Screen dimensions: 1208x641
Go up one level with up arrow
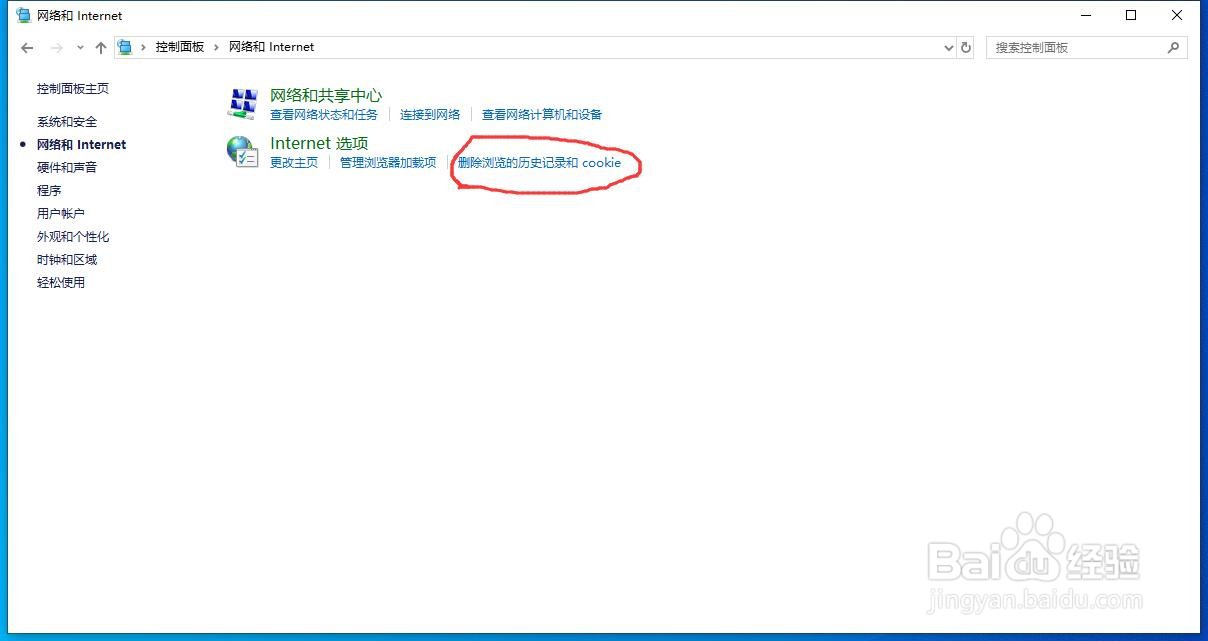click(x=101, y=47)
